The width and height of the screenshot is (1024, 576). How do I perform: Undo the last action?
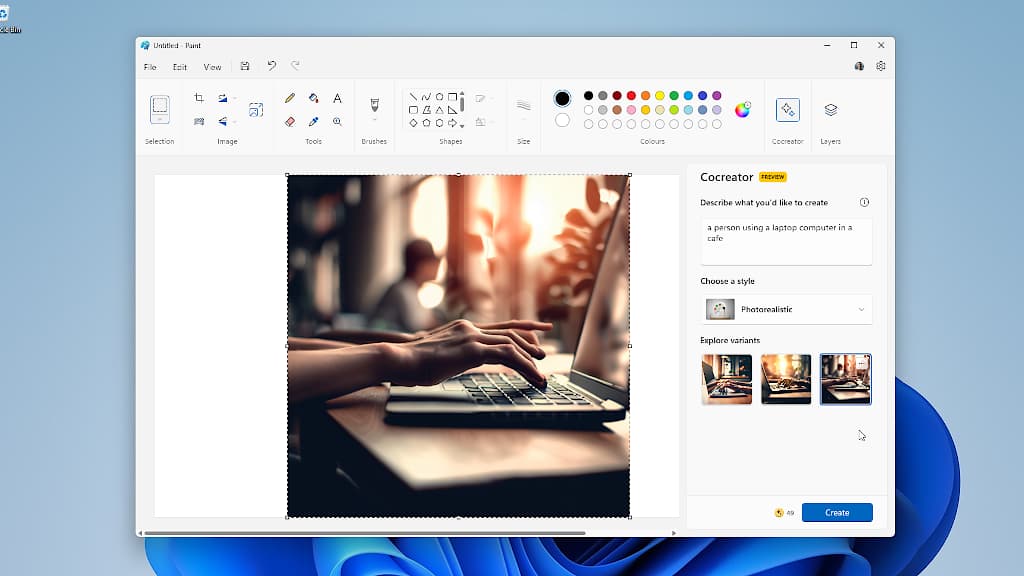pyautogui.click(x=271, y=65)
